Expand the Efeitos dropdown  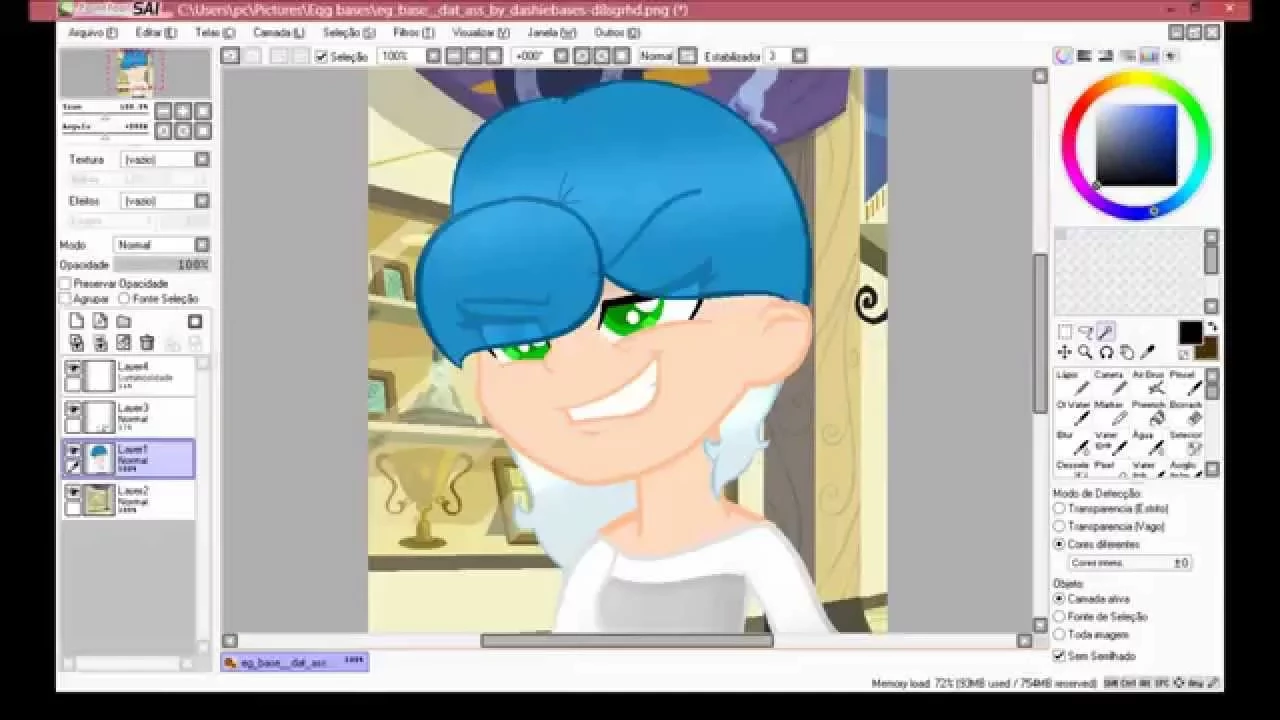pos(202,201)
